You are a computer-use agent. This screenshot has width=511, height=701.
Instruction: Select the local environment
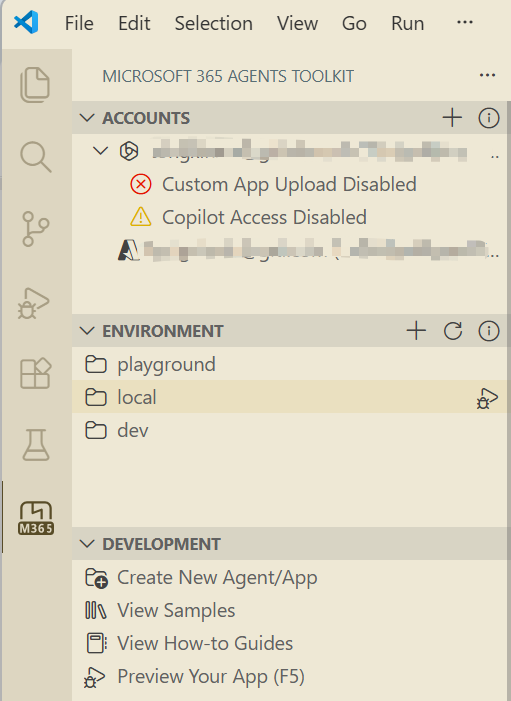pos(290,397)
